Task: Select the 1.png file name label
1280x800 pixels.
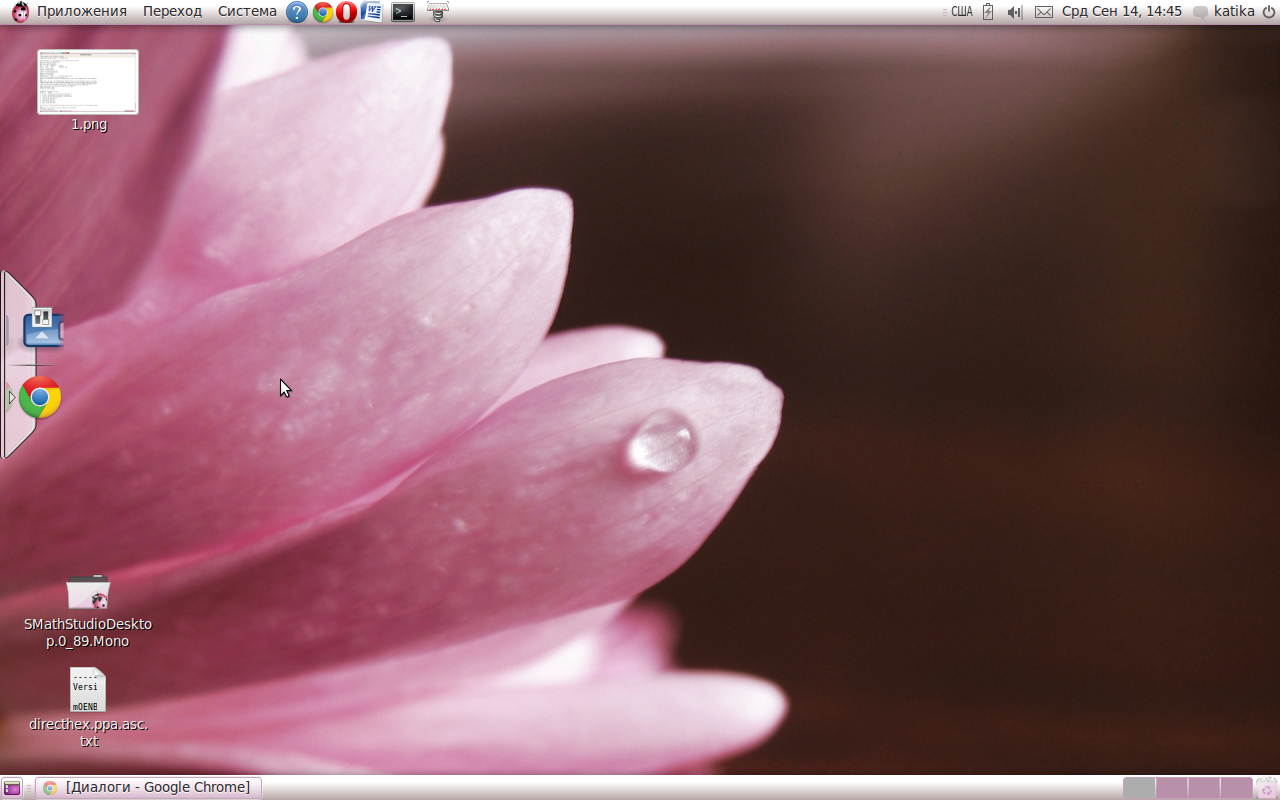Action: coord(89,125)
